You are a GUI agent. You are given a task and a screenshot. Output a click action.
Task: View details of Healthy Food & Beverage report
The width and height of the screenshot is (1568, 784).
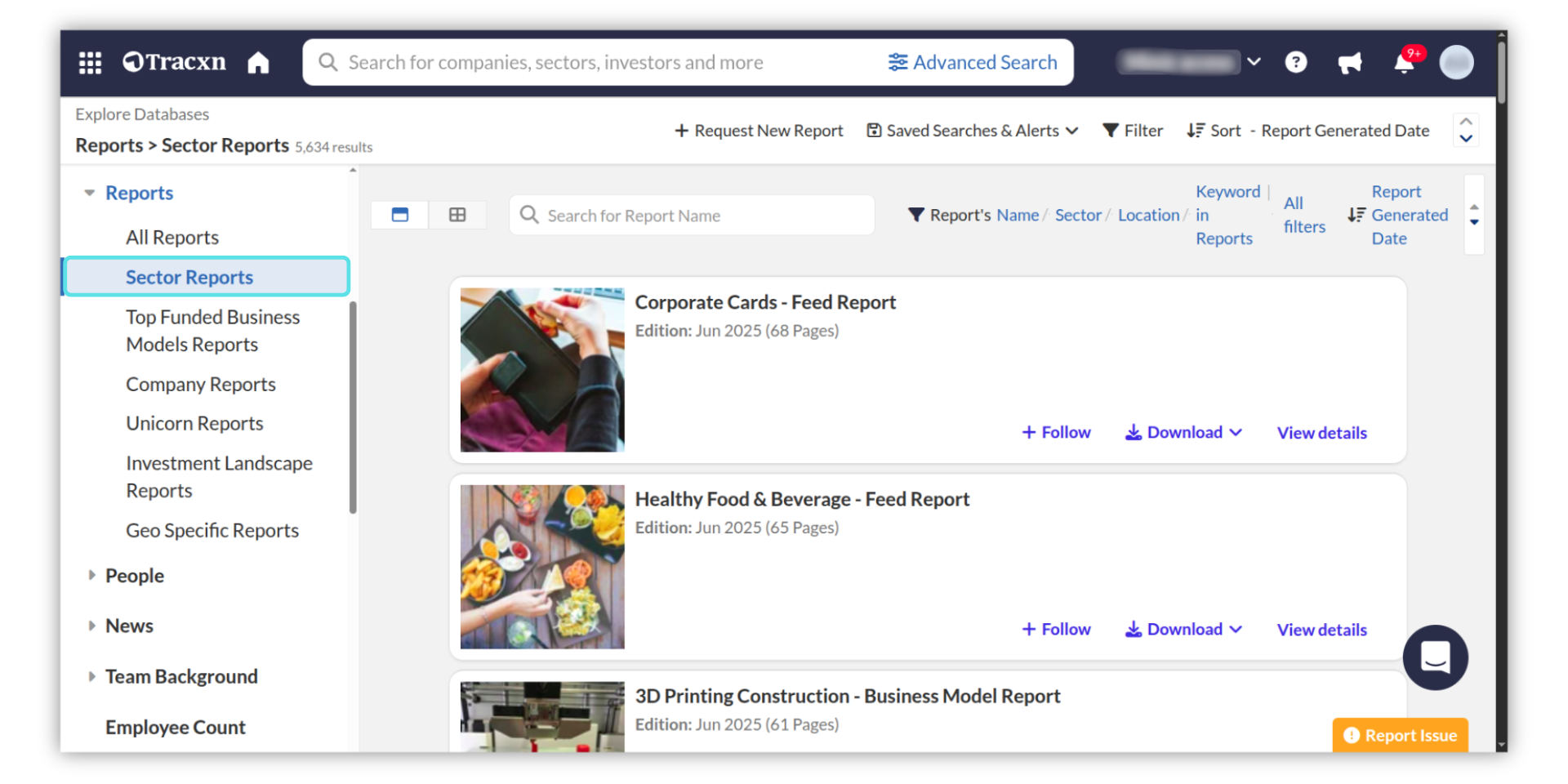click(x=1321, y=630)
